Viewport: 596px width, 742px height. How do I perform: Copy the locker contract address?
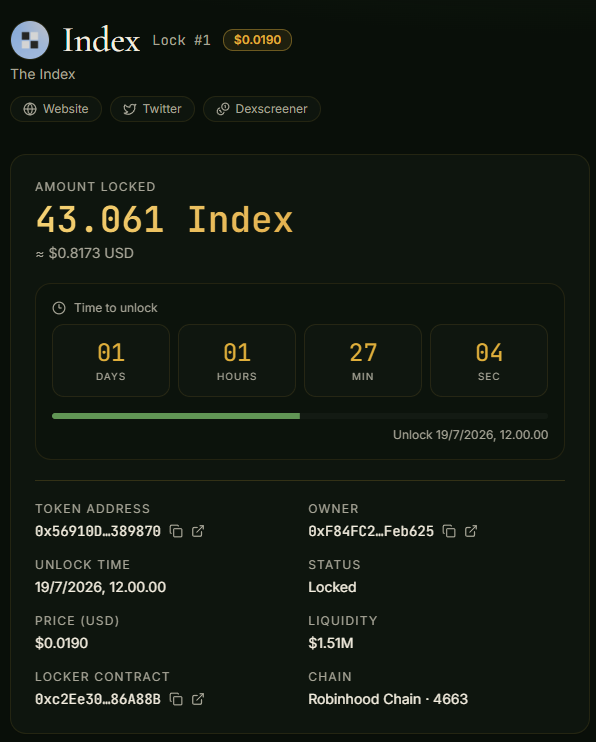tap(176, 699)
